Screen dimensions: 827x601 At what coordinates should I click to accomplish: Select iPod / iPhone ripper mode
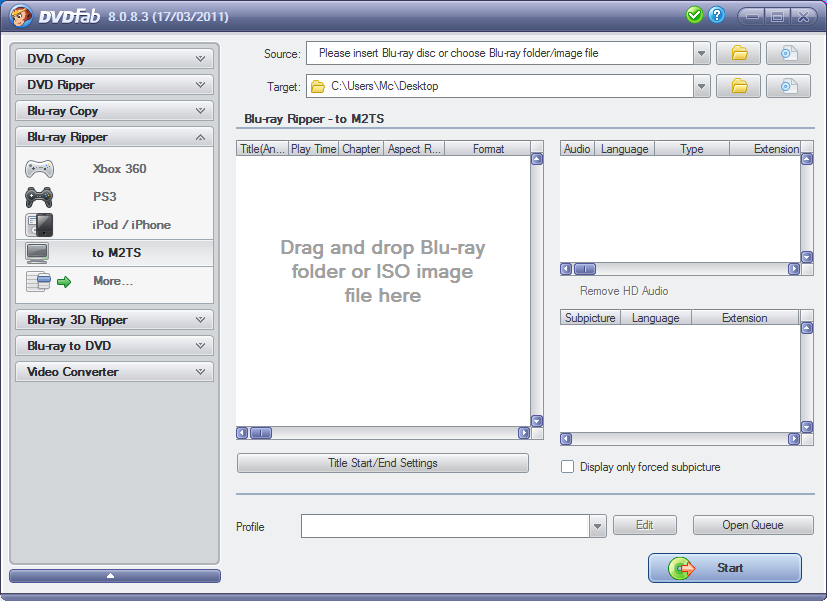coord(114,225)
